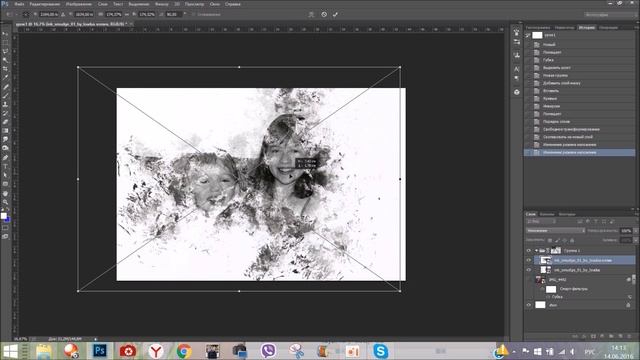
Task: Click the урок1 snapshot thumbnail in History
Action: [537, 35]
